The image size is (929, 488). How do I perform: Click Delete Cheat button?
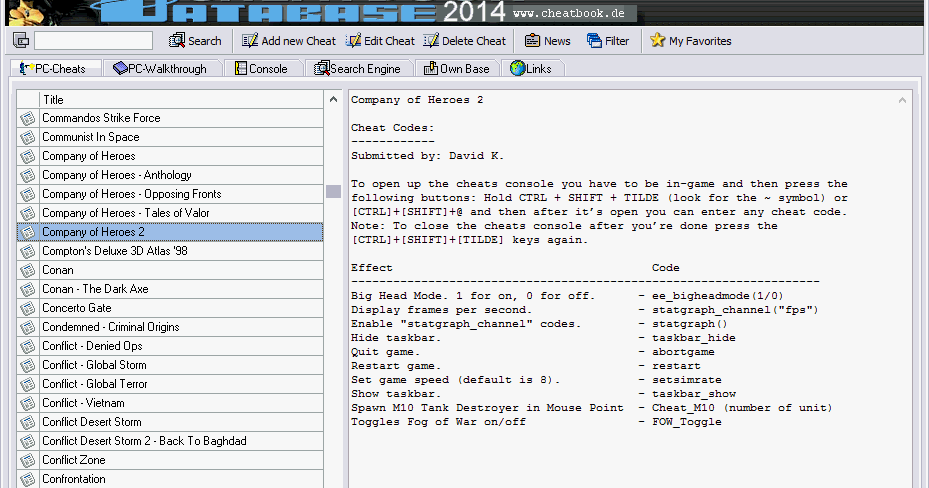click(x=465, y=41)
